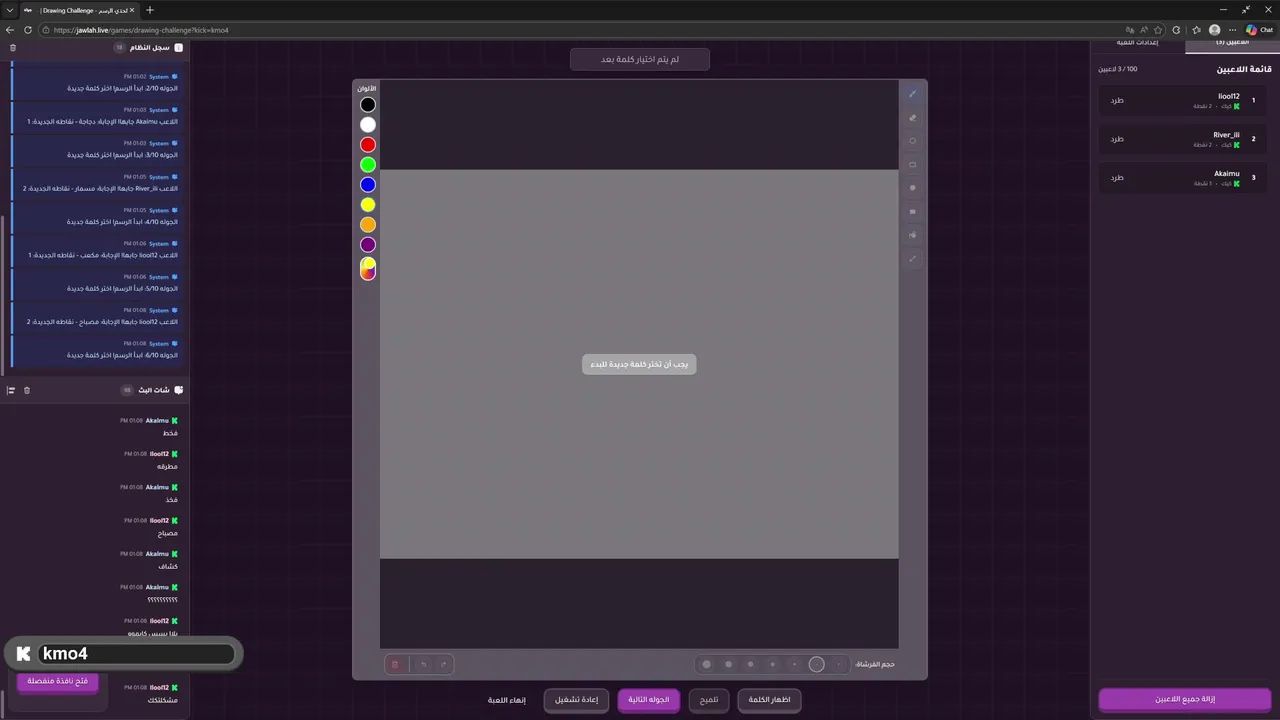Pick the black color swatch

pyautogui.click(x=368, y=105)
